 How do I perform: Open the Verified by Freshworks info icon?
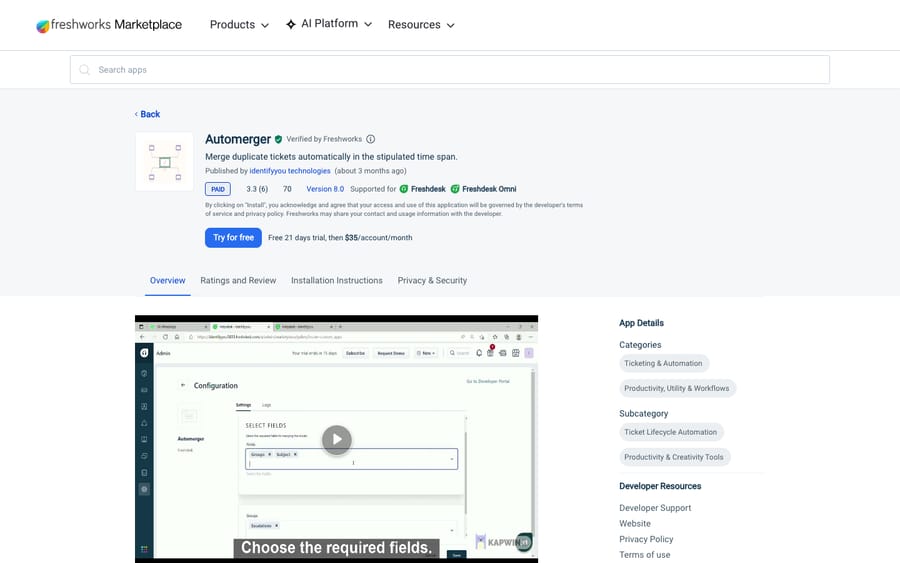click(x=371, y=139)
